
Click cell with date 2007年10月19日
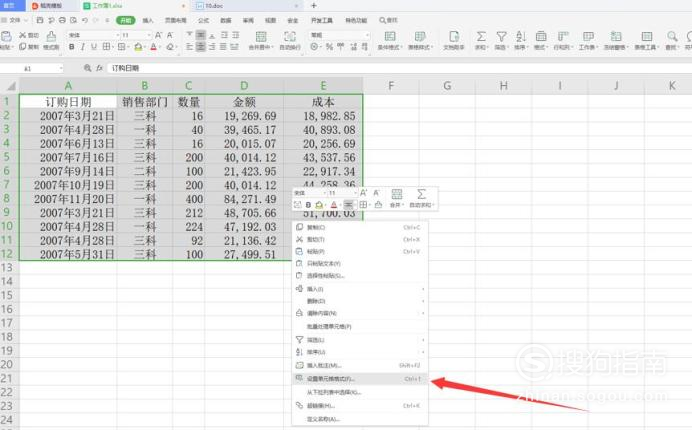(68, 185)
